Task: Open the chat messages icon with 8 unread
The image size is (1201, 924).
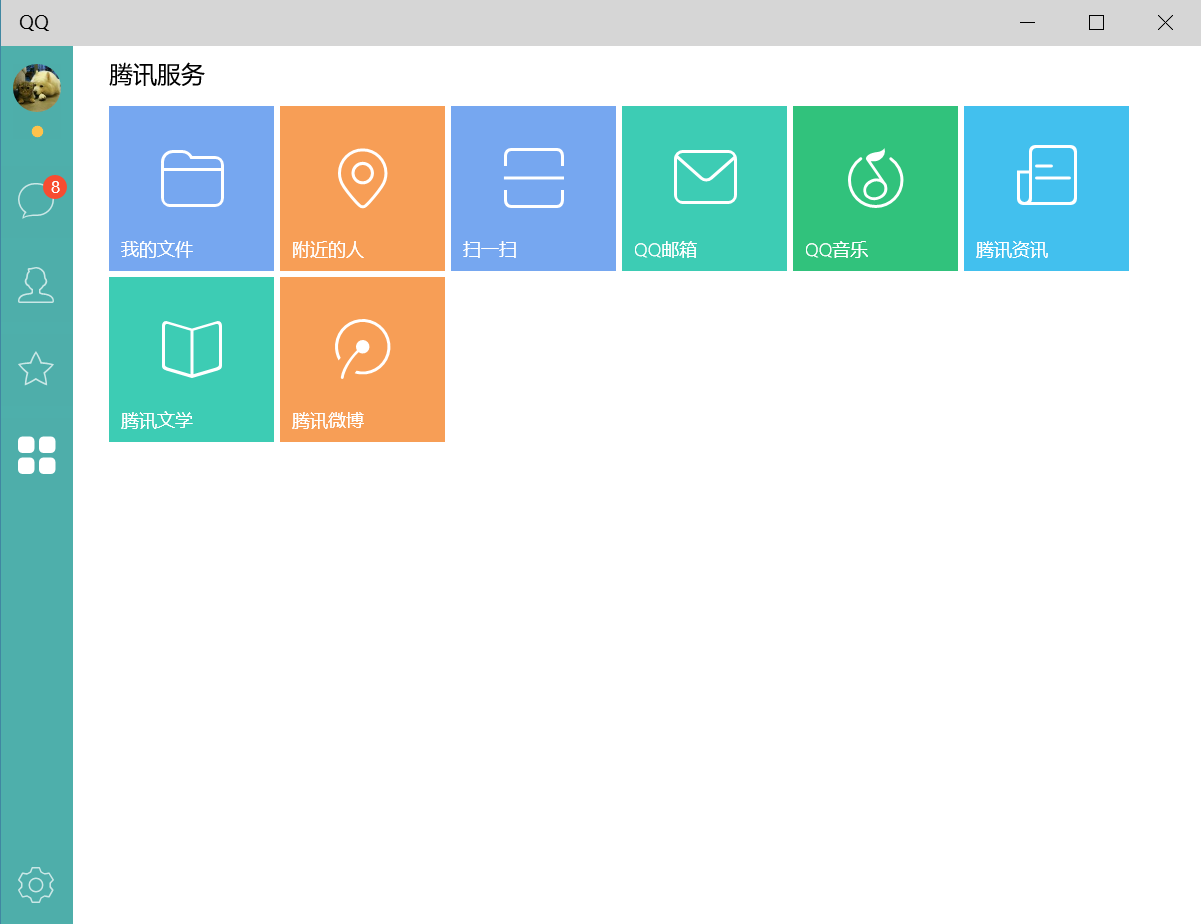Action: [x=36, y=199]
